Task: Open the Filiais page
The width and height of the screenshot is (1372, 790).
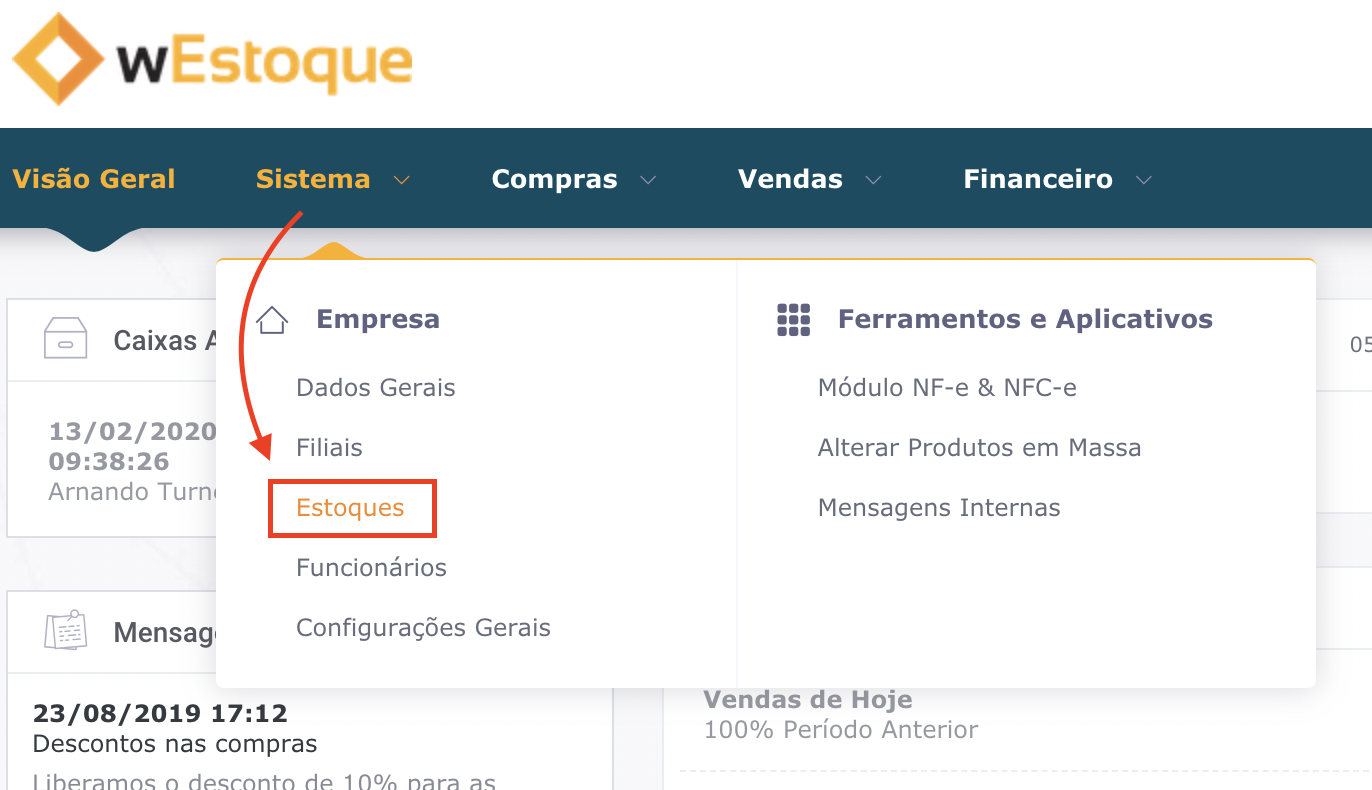Action: pos(328,447)
